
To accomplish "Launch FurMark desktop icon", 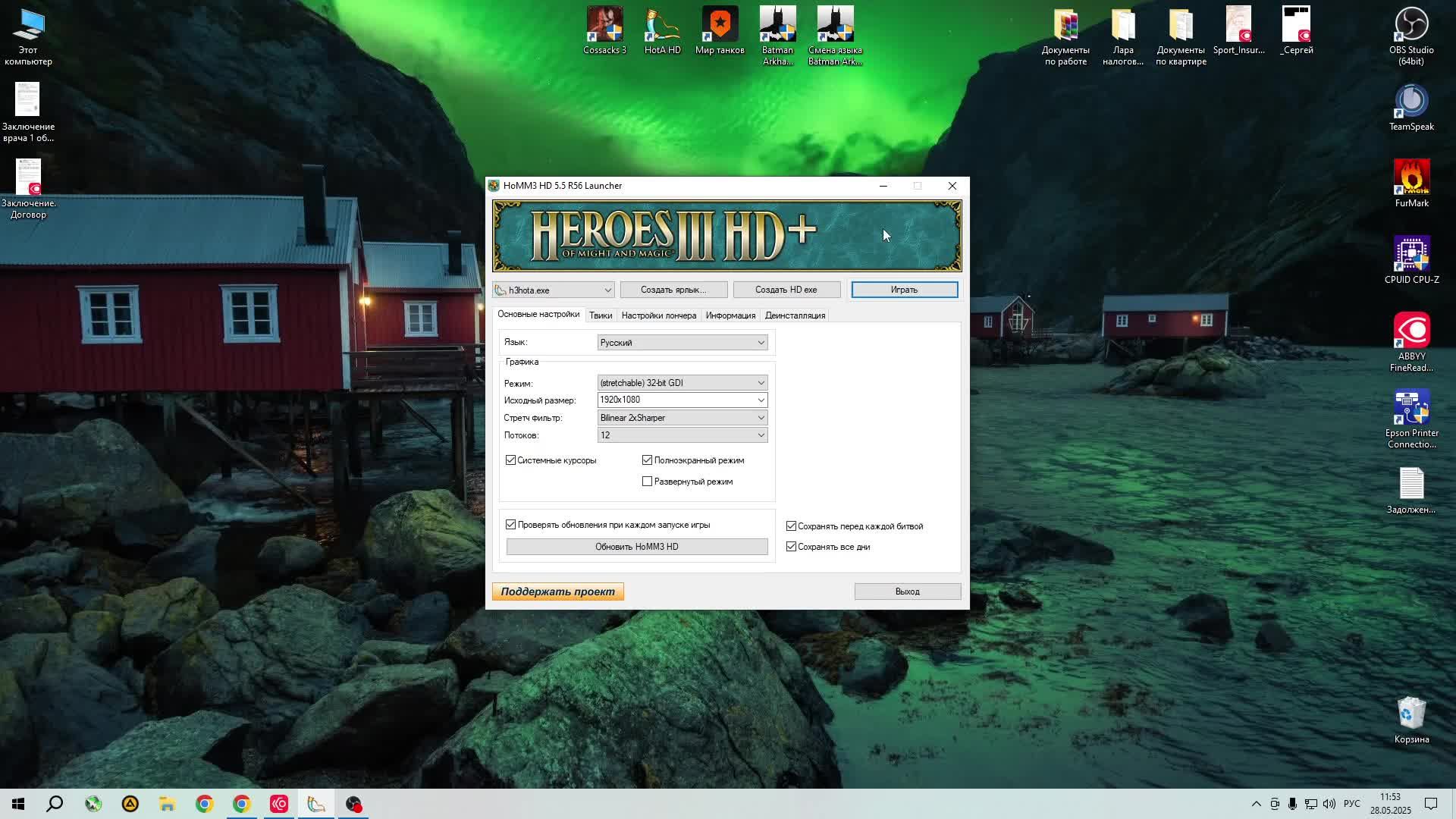I will point(1411,184).
